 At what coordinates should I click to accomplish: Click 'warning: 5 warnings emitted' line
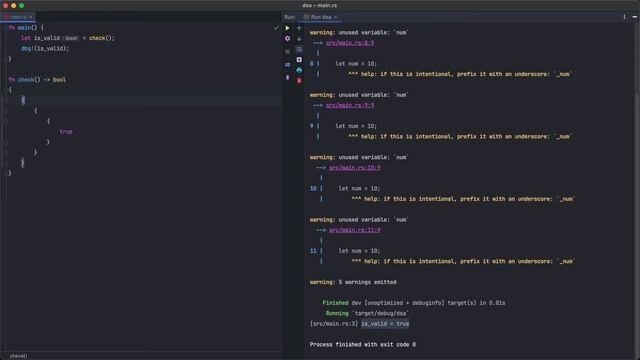point(353,282)
